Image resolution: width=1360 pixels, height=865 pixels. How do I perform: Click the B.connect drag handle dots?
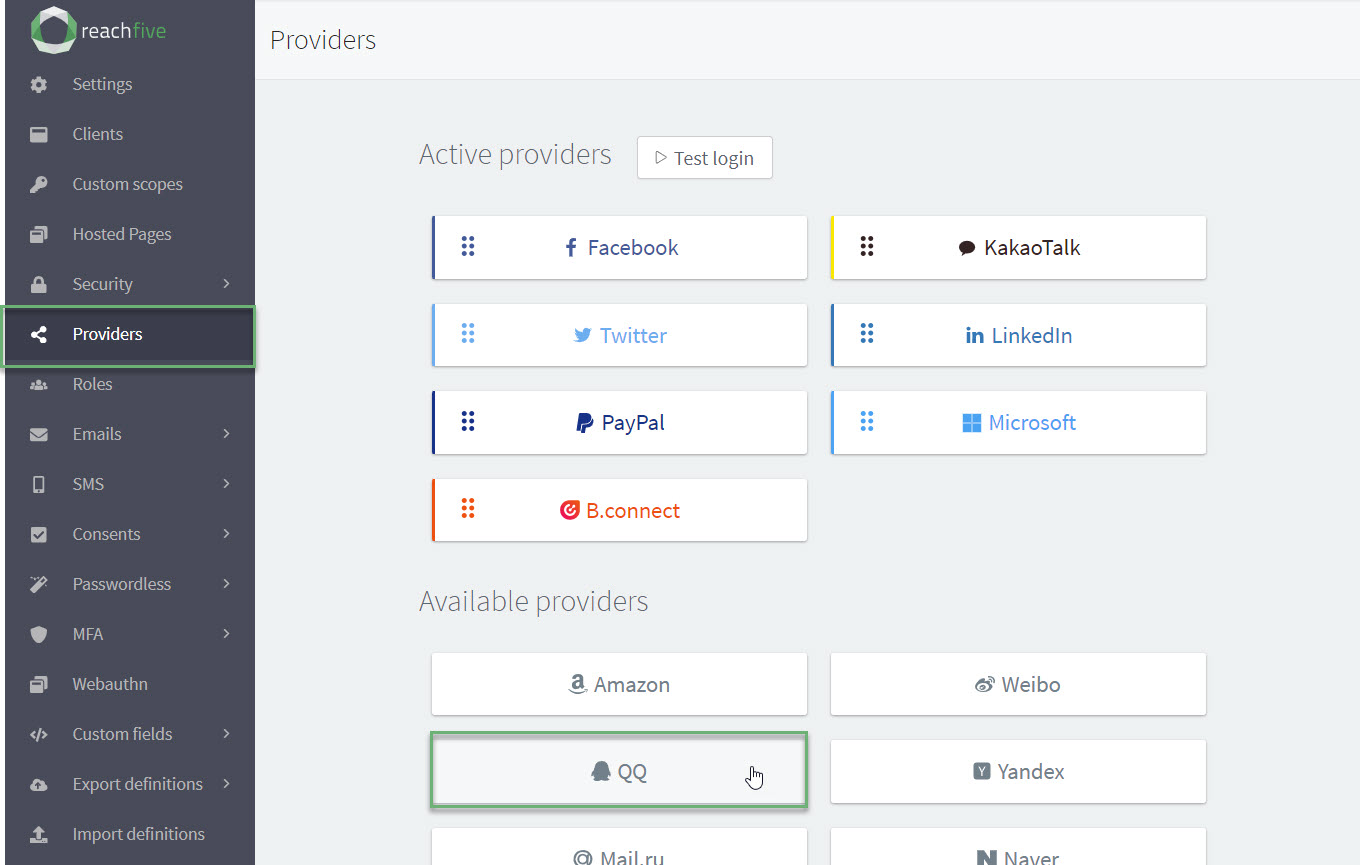pyautogui.click(x=468, y=509)
